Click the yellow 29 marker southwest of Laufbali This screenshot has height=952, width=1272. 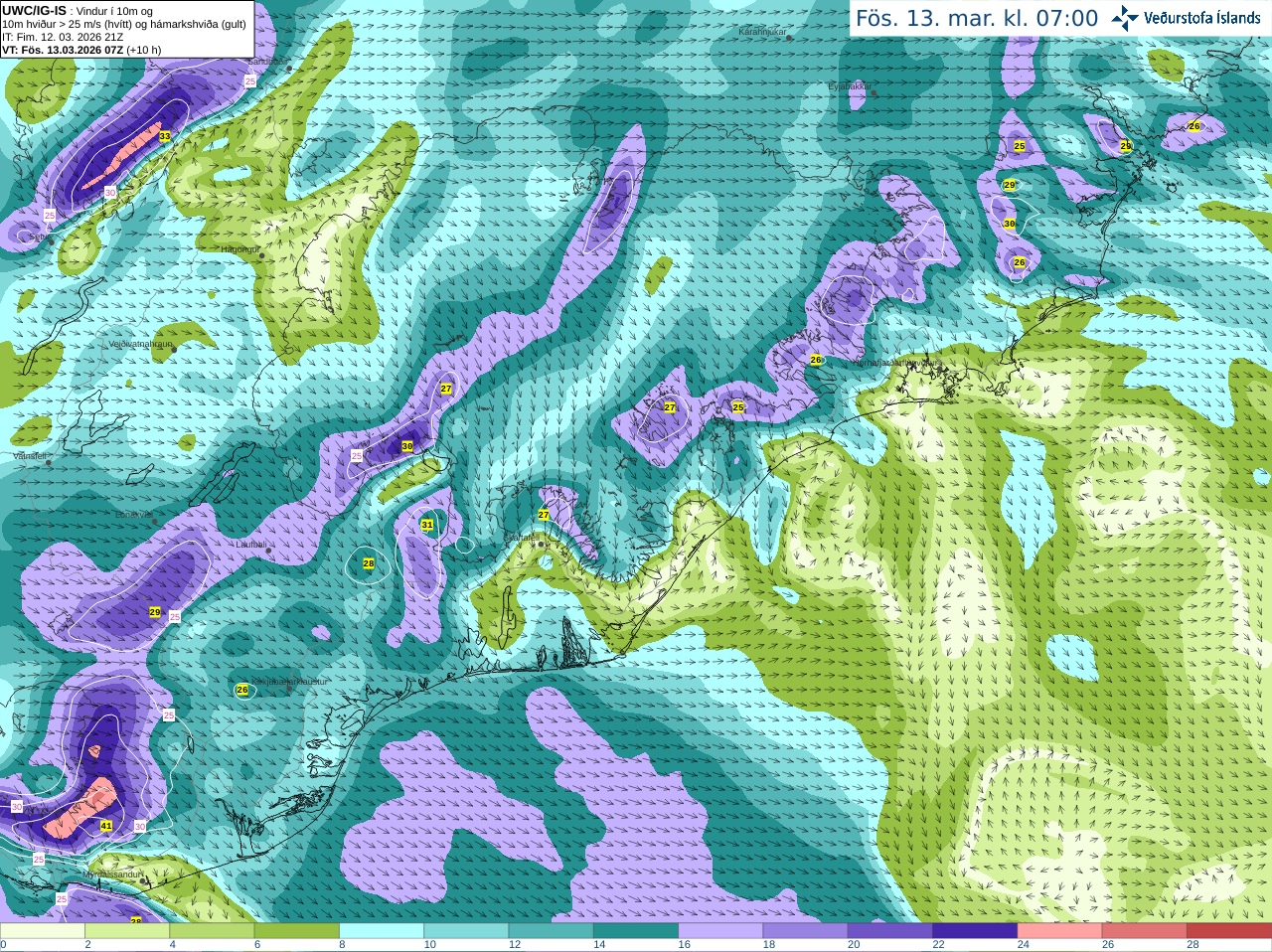pos(155,612)
